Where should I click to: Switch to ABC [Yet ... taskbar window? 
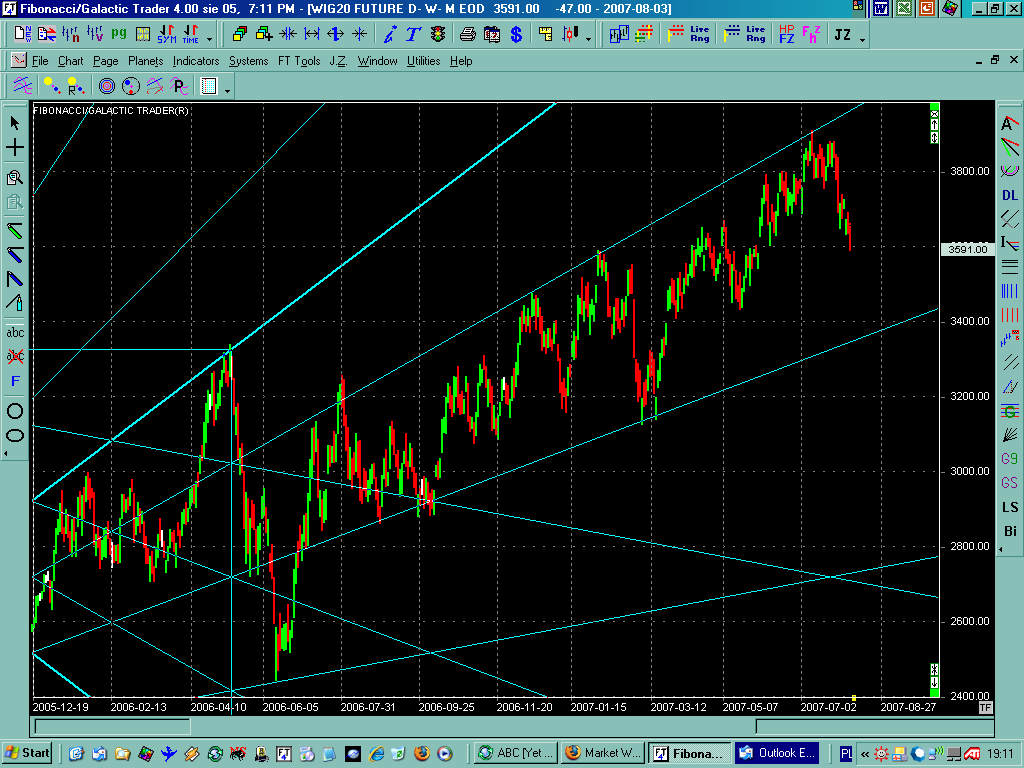[516, 753]
